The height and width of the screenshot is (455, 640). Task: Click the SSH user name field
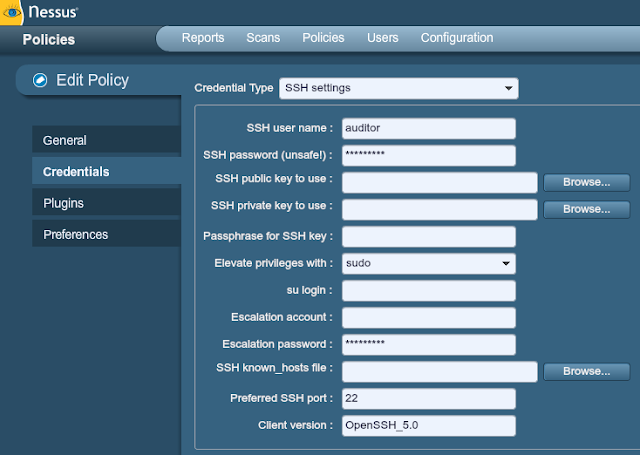[429, 129]
